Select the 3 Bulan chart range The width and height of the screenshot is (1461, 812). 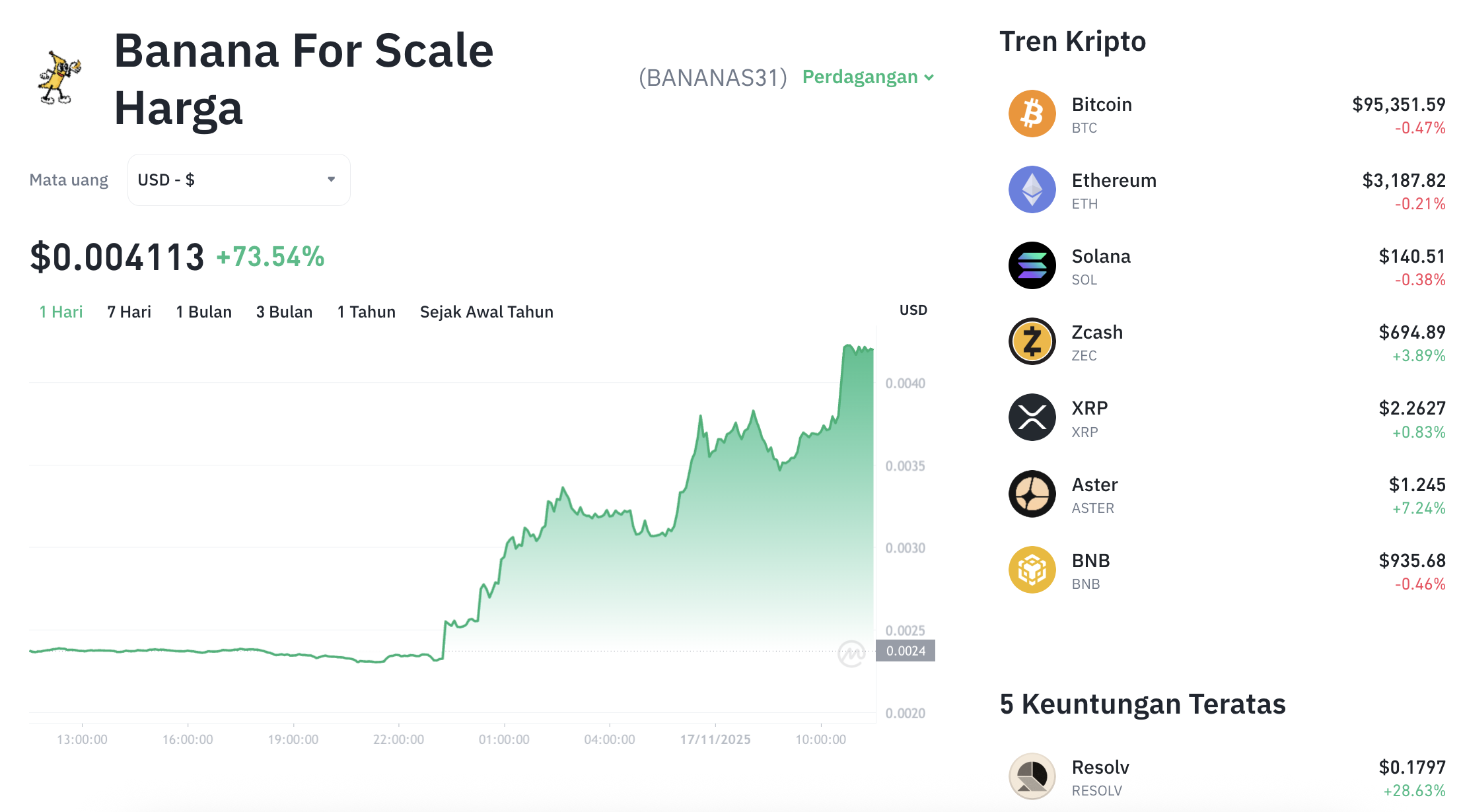(284, 311)
